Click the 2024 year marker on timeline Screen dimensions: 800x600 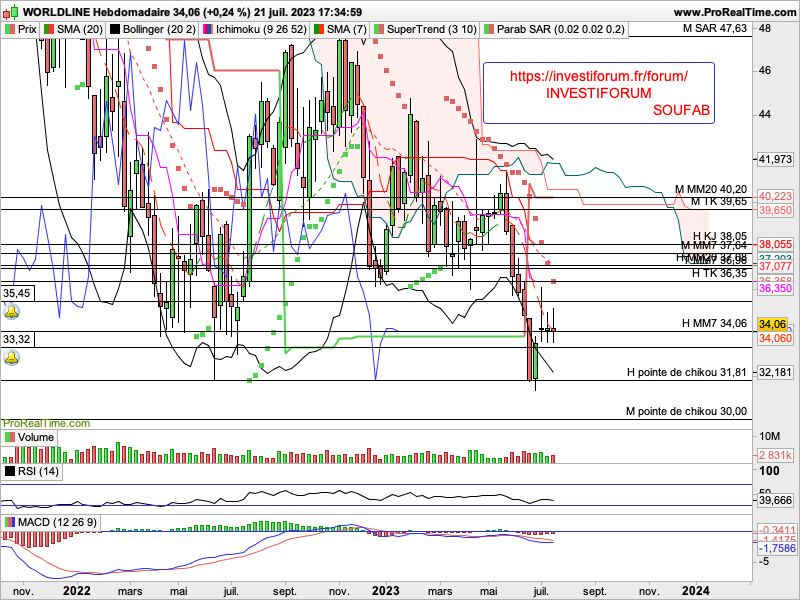(696, 591)
